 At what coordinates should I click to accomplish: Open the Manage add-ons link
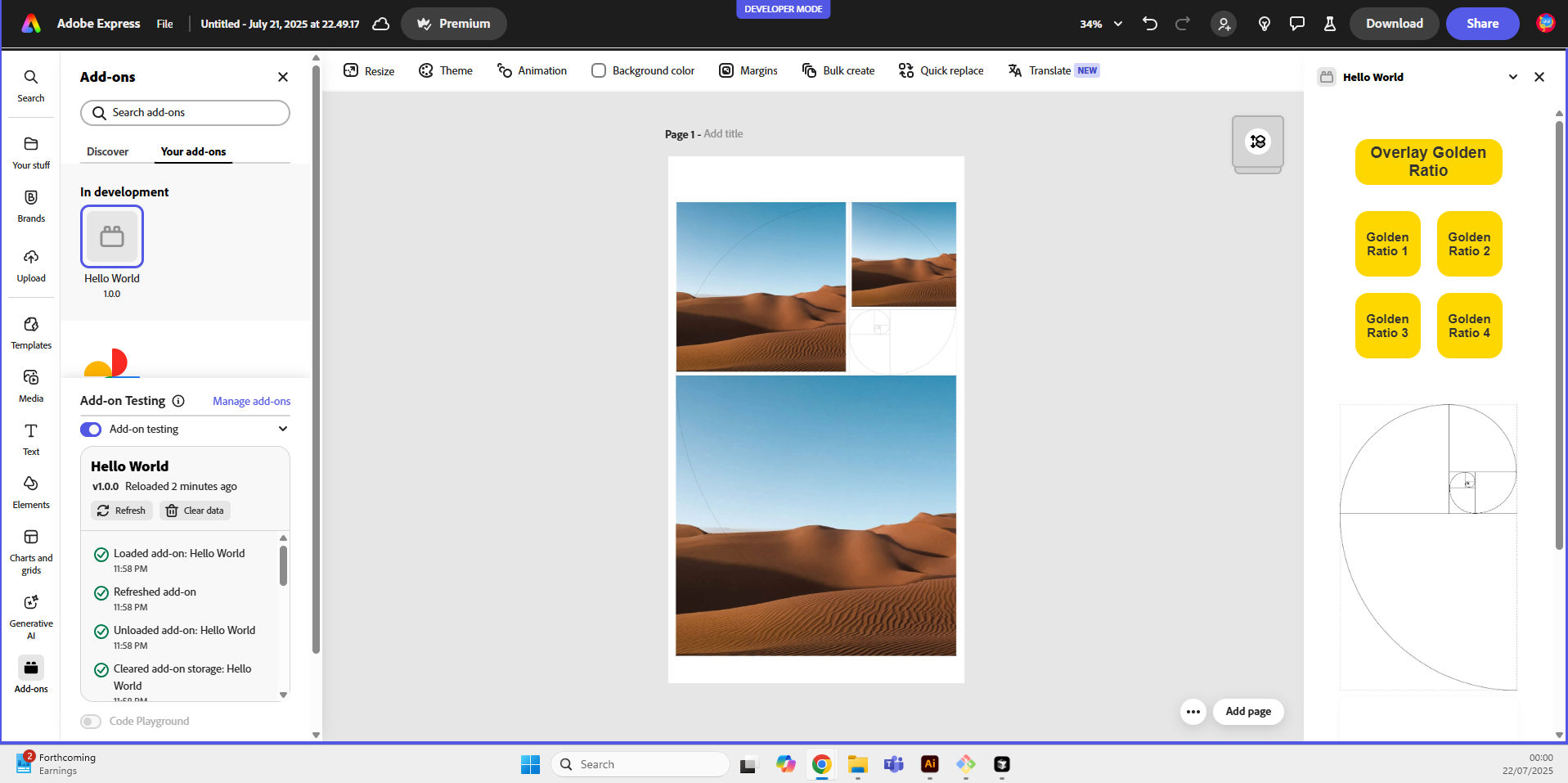pos(252,401)
